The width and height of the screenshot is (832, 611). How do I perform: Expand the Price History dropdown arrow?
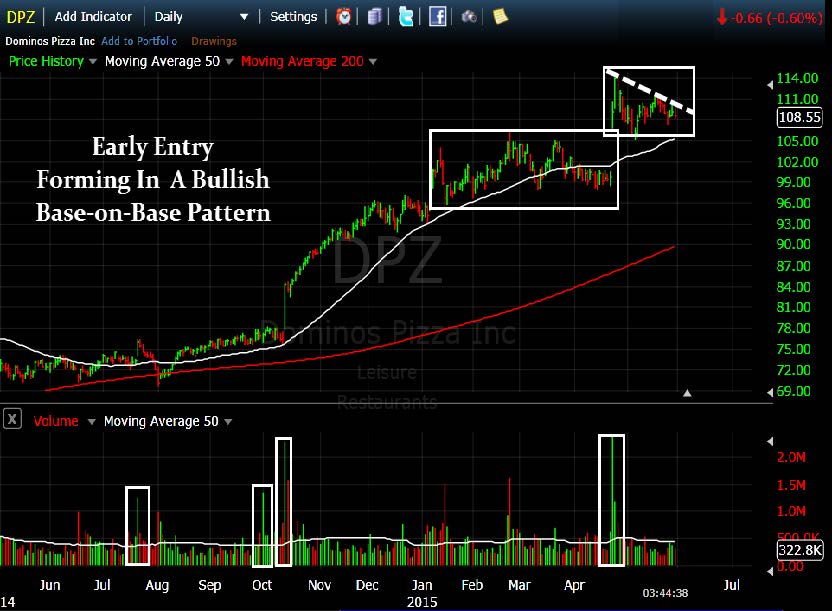93,62
